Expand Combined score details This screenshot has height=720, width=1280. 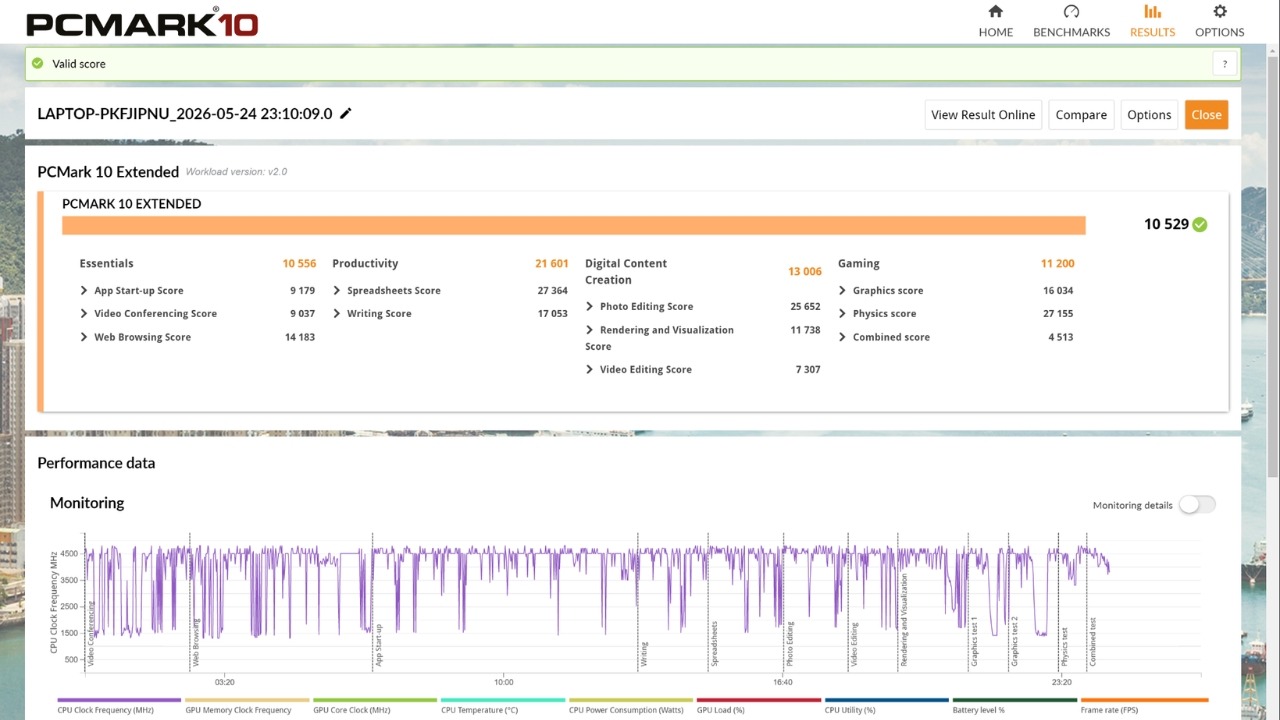pyautogui.click(x=843, y=337)
